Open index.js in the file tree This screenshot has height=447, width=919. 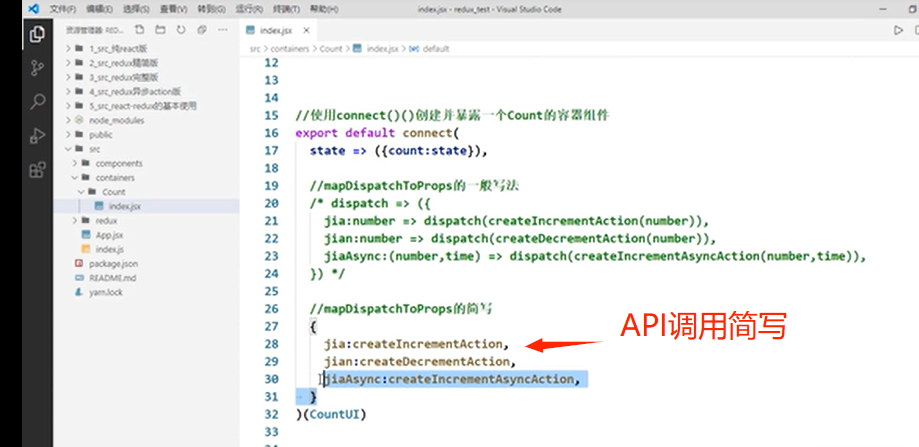pyautogui.click(x=110, y=250)
